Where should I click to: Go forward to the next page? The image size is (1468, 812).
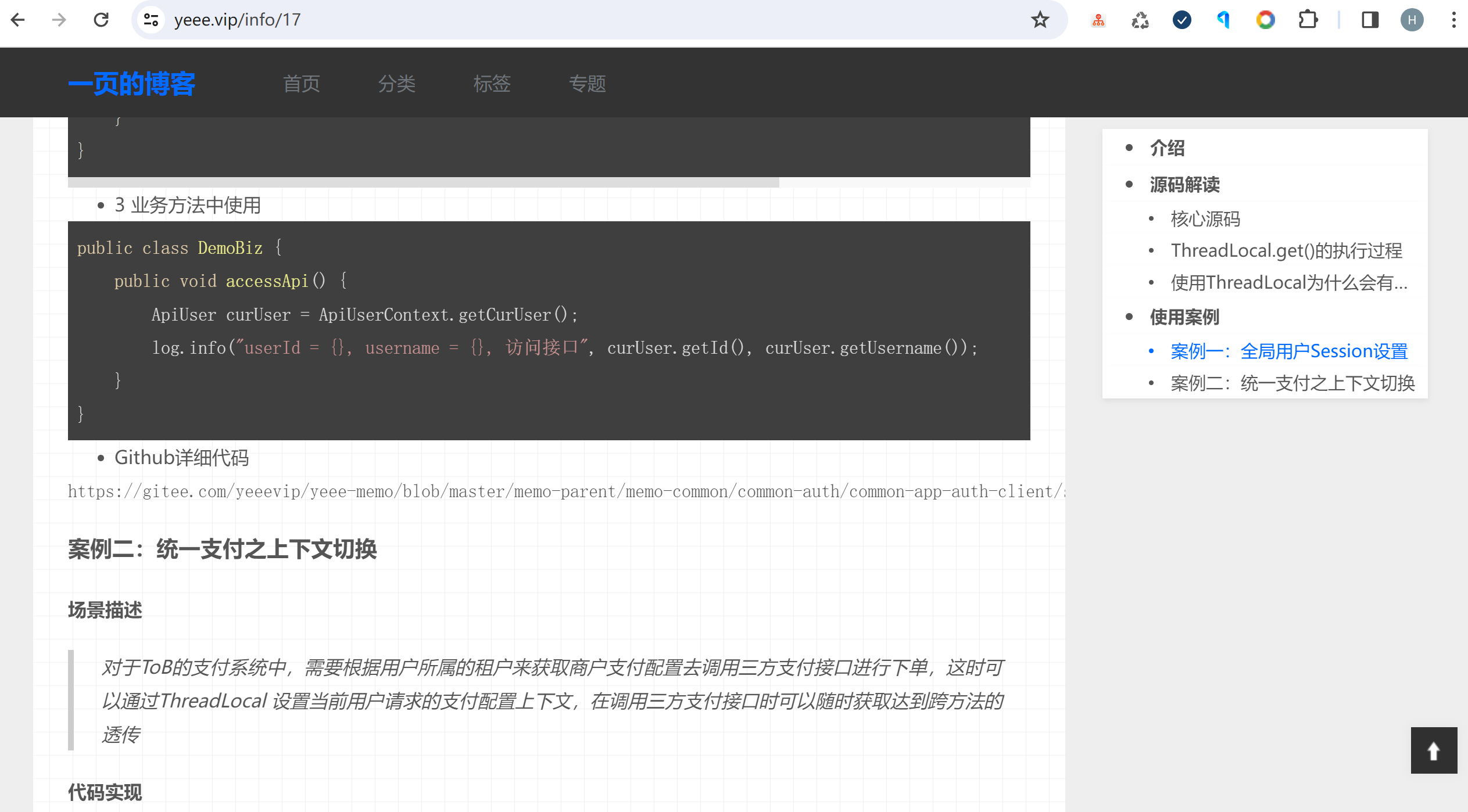coord(58,19)
